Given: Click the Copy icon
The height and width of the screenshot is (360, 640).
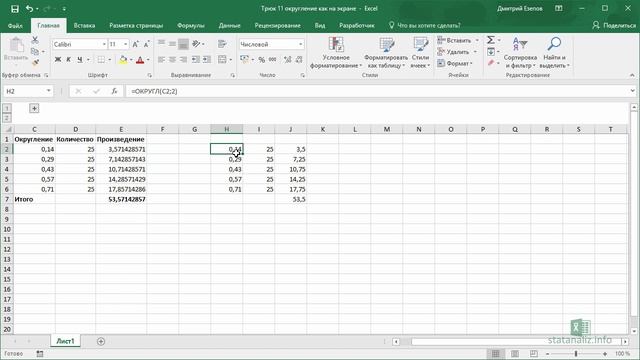Looking at the screenshot, I should pyautogui.click(x=35, y=51).
